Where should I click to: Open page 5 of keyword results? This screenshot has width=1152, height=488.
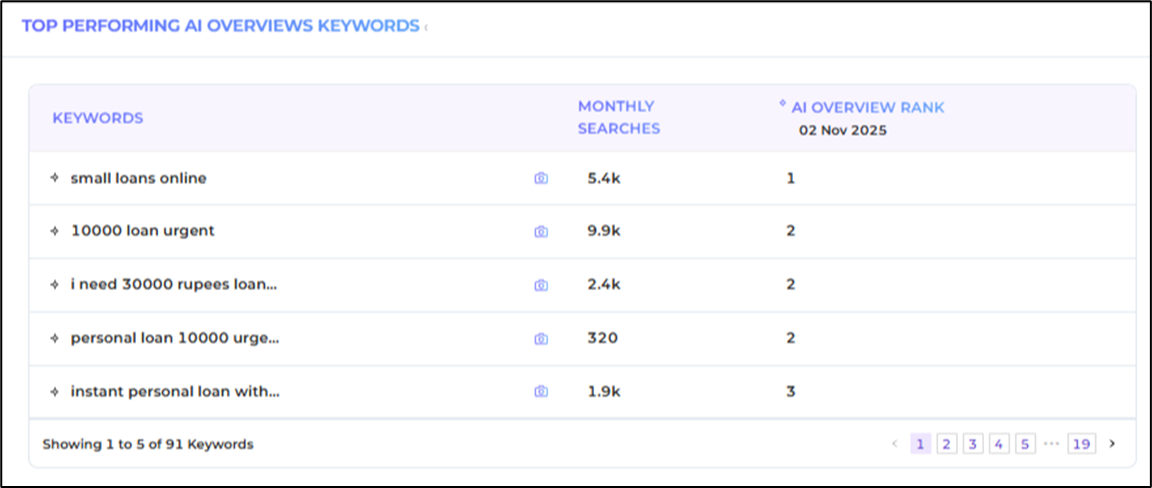pyautogui.click(x=1024, y=443)
